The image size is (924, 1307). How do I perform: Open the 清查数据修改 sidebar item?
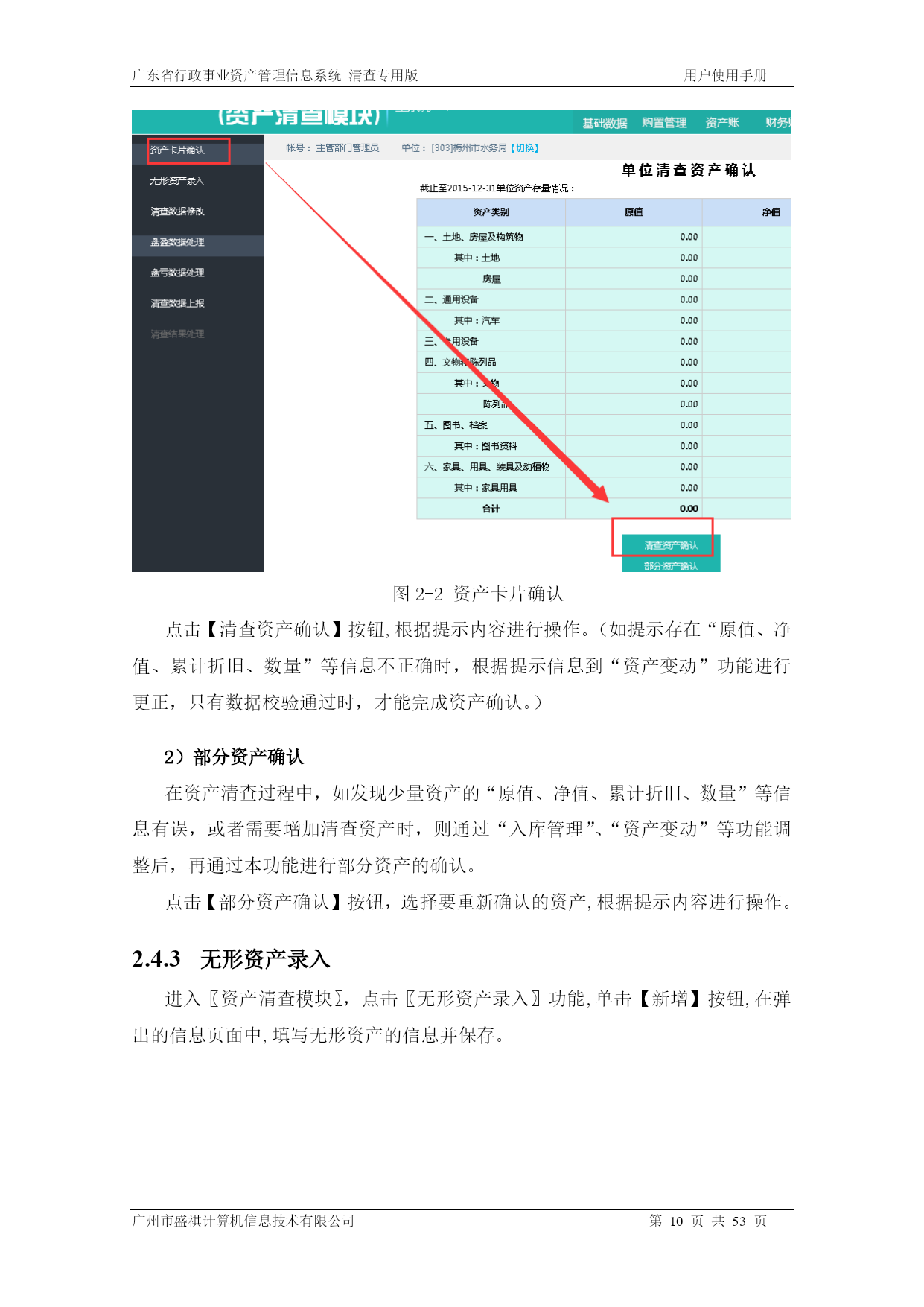pyautogui.click(x=177, y=212)
